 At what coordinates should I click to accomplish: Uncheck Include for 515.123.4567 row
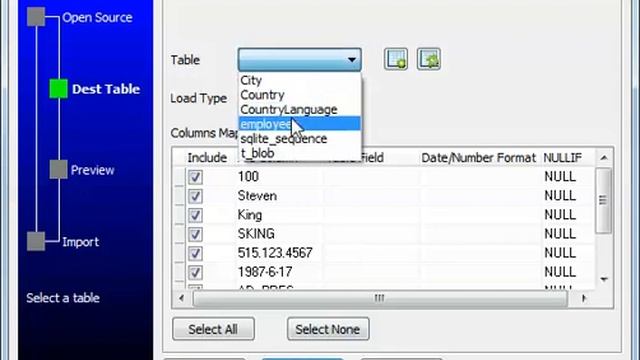(195, 253)
